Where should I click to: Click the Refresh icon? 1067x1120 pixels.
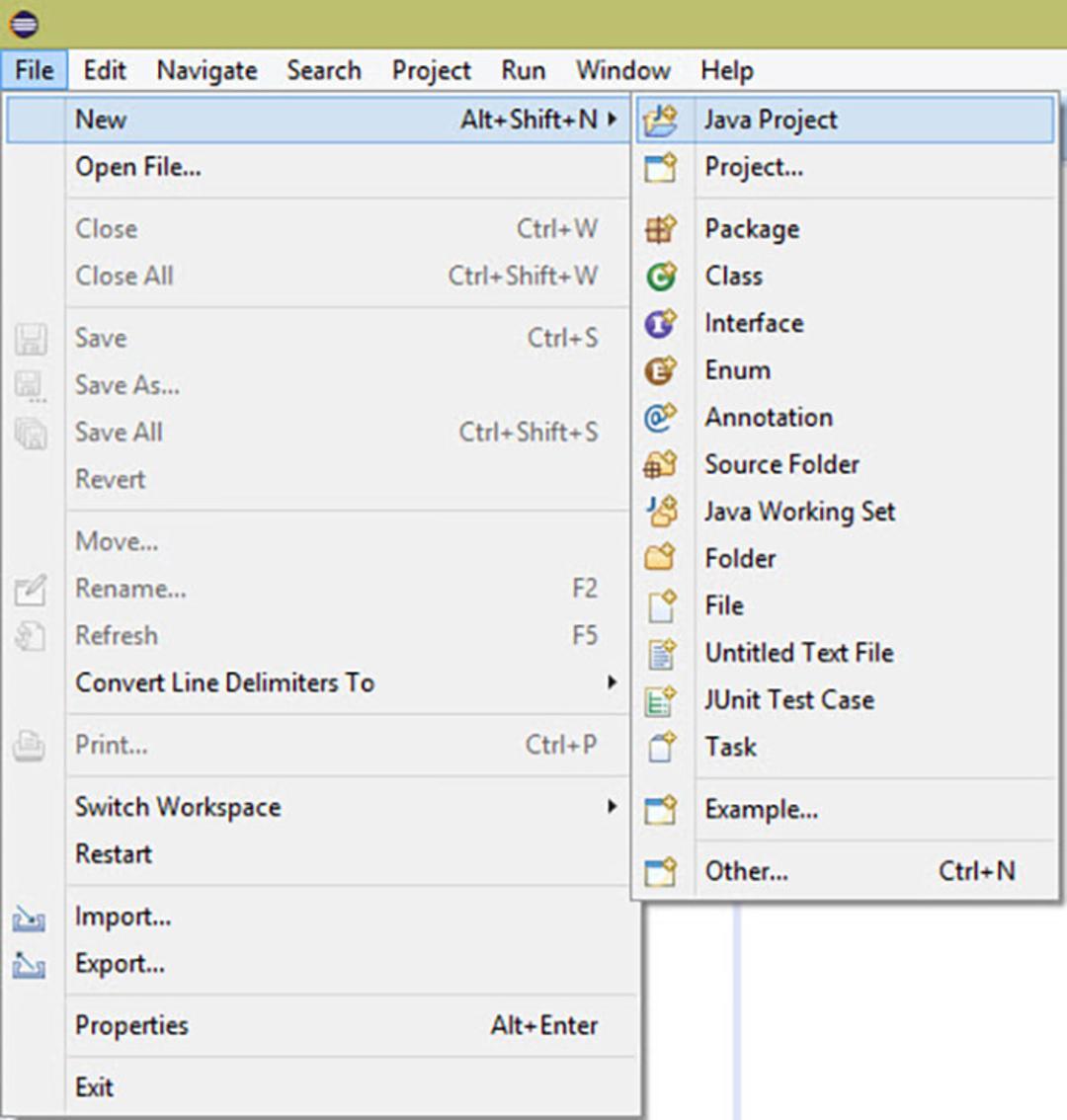tap(31, 636)
